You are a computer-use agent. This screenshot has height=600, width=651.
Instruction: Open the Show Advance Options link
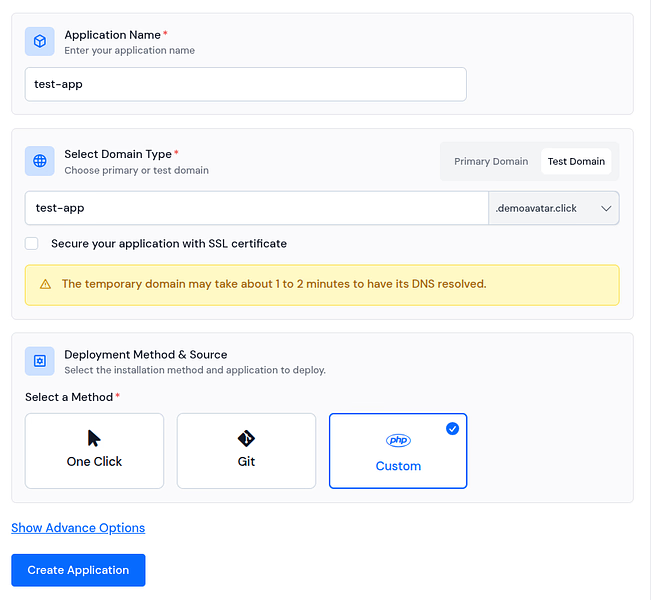(78, 528)
